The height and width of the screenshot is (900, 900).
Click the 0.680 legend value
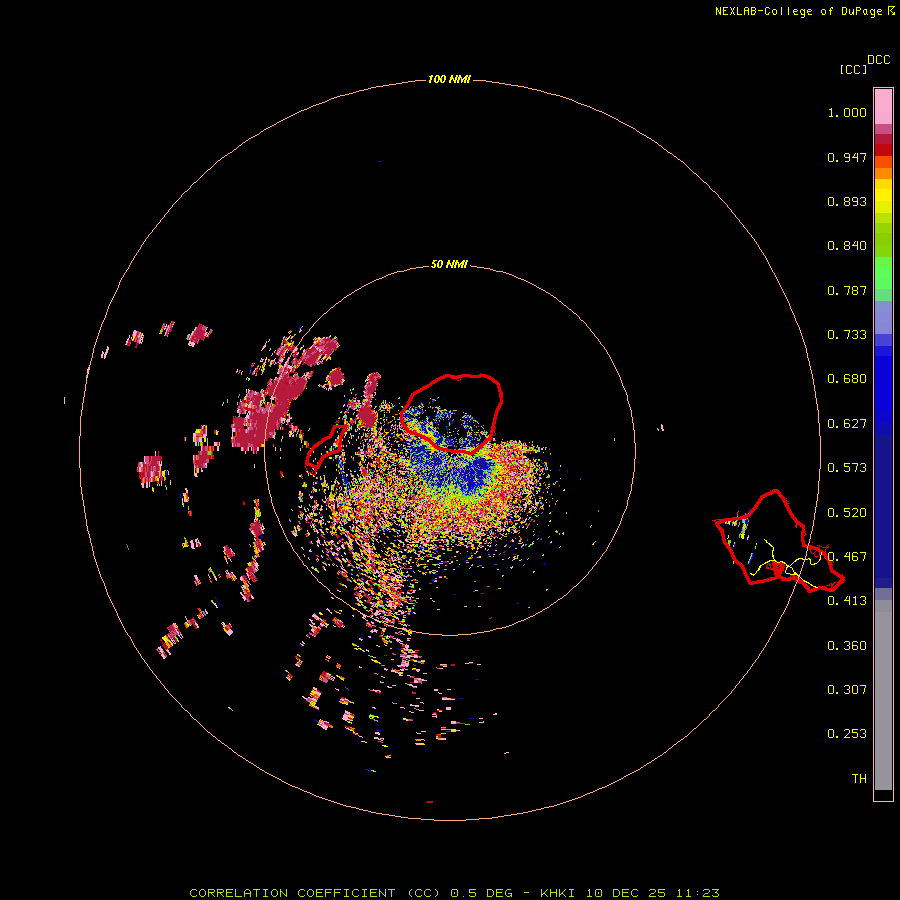[847, 379]
